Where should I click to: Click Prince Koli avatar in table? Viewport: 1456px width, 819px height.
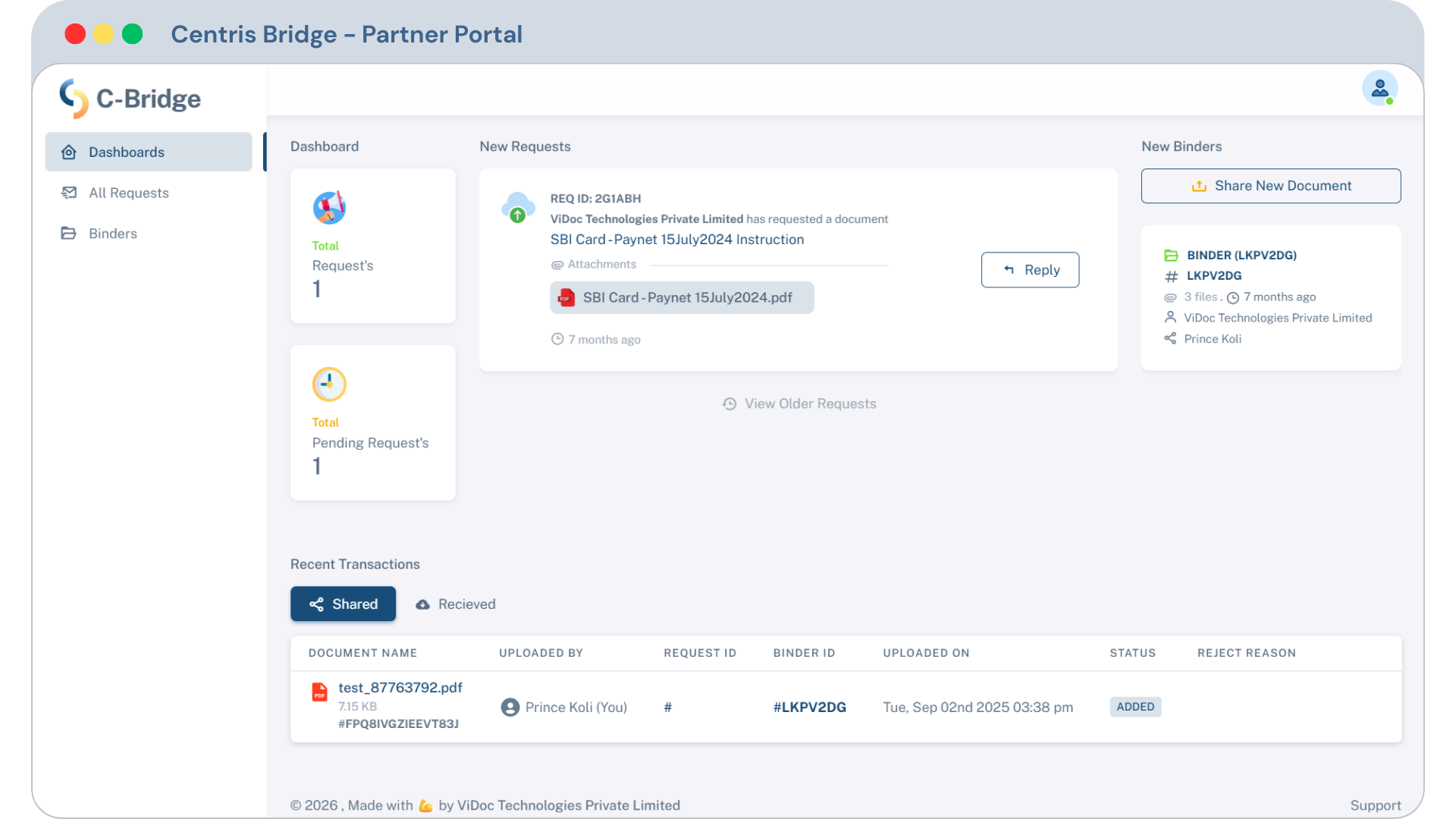point(510,708)
